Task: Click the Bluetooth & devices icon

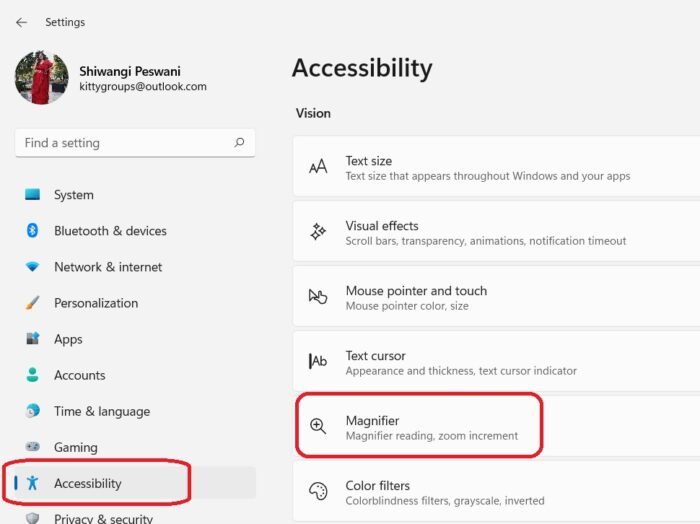Action: tap(32, 231)
